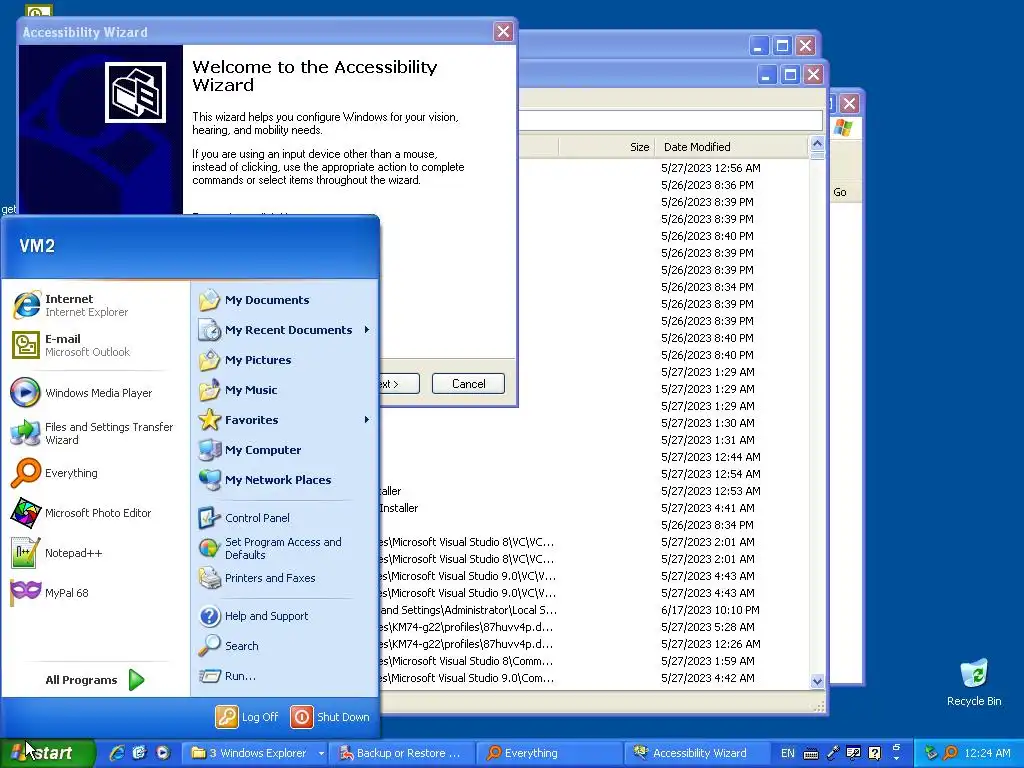
Task: Open My Documents folder
Action: pos(284,300)
